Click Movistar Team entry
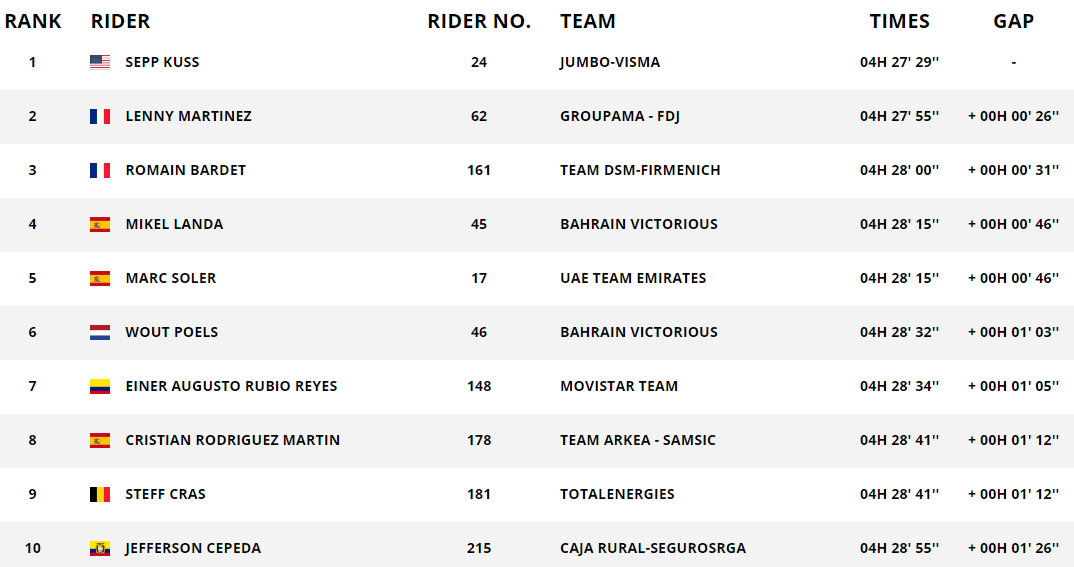The height and width of the screenshot is (567, 1074). (619, 386)
